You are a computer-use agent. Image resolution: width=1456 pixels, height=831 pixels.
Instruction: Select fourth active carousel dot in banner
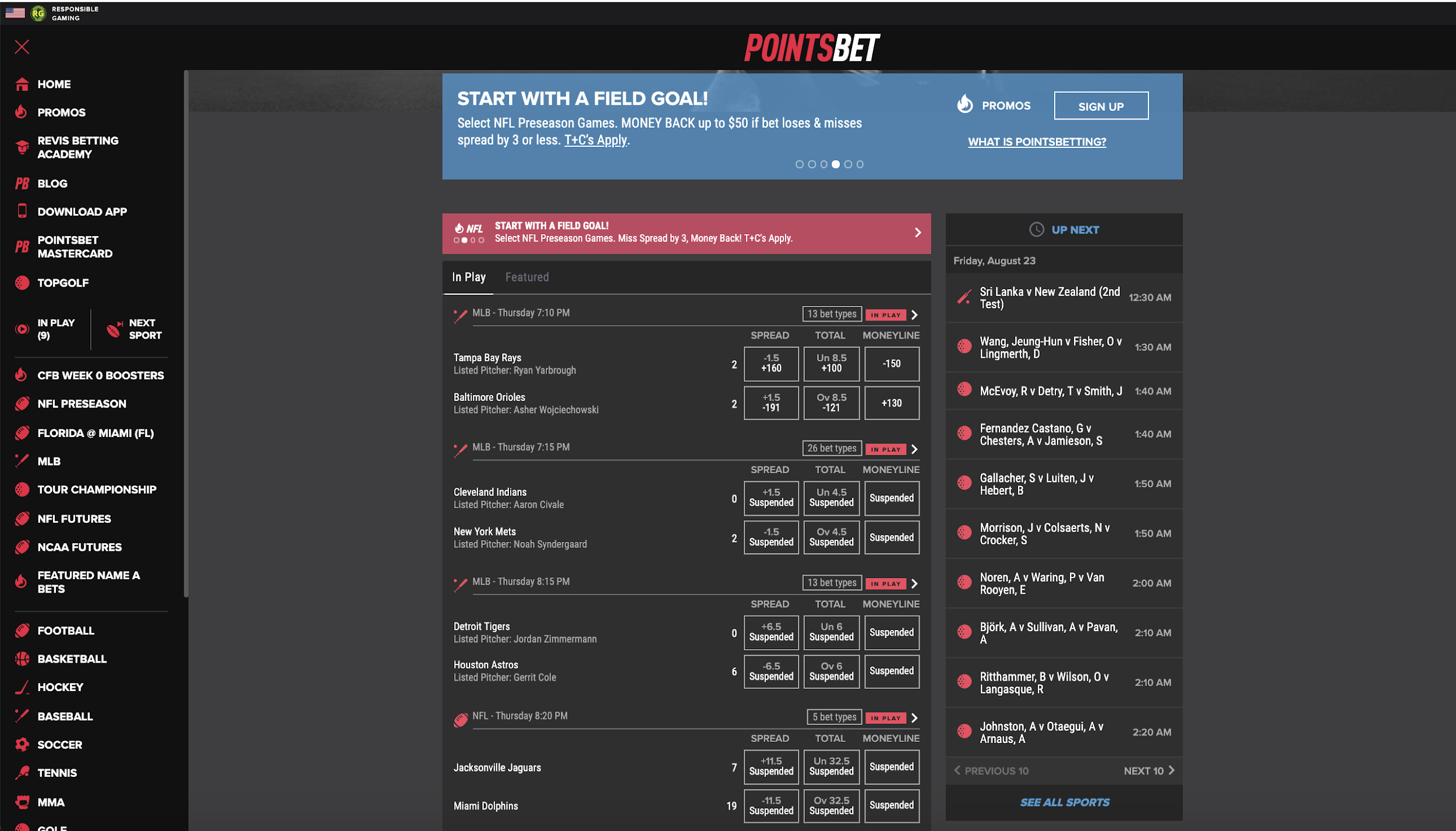tap(836, 164)
